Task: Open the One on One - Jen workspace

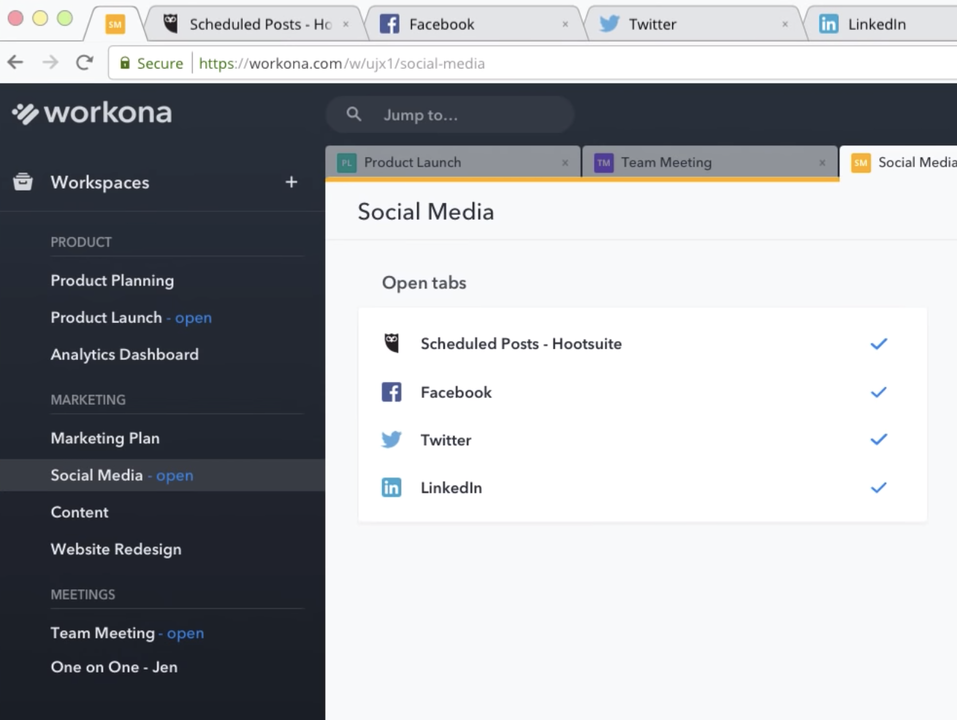Action: (114, 667)
